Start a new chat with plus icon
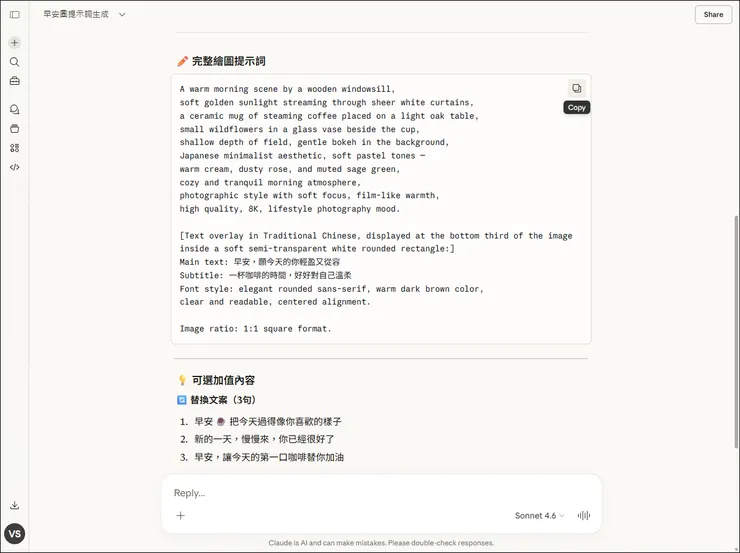 [x=15, y=42]
